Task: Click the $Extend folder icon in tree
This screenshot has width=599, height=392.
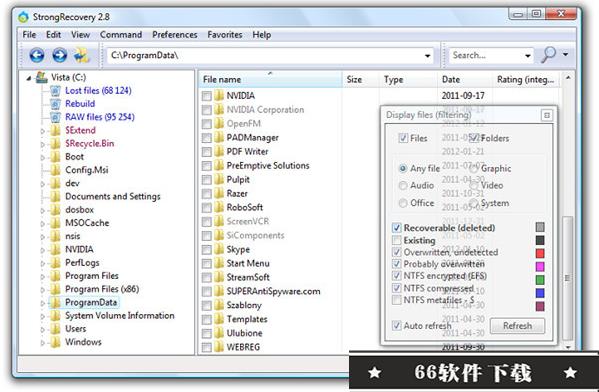Action: pyautogui.click(x=56, y=130)
